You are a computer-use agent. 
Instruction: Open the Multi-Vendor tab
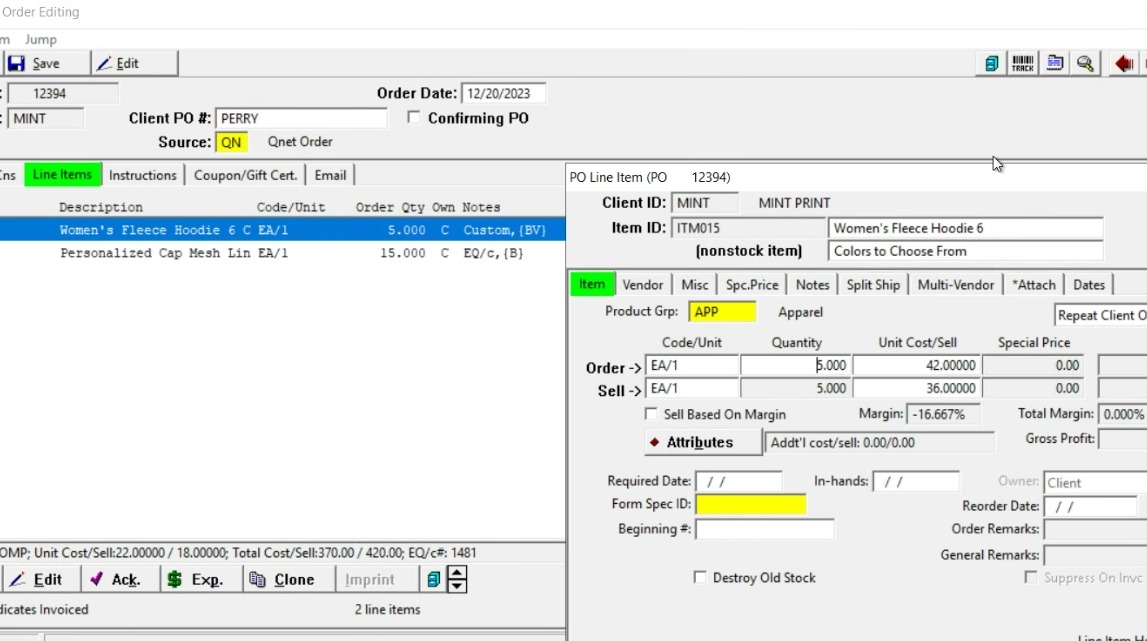(x=956, y=285)
